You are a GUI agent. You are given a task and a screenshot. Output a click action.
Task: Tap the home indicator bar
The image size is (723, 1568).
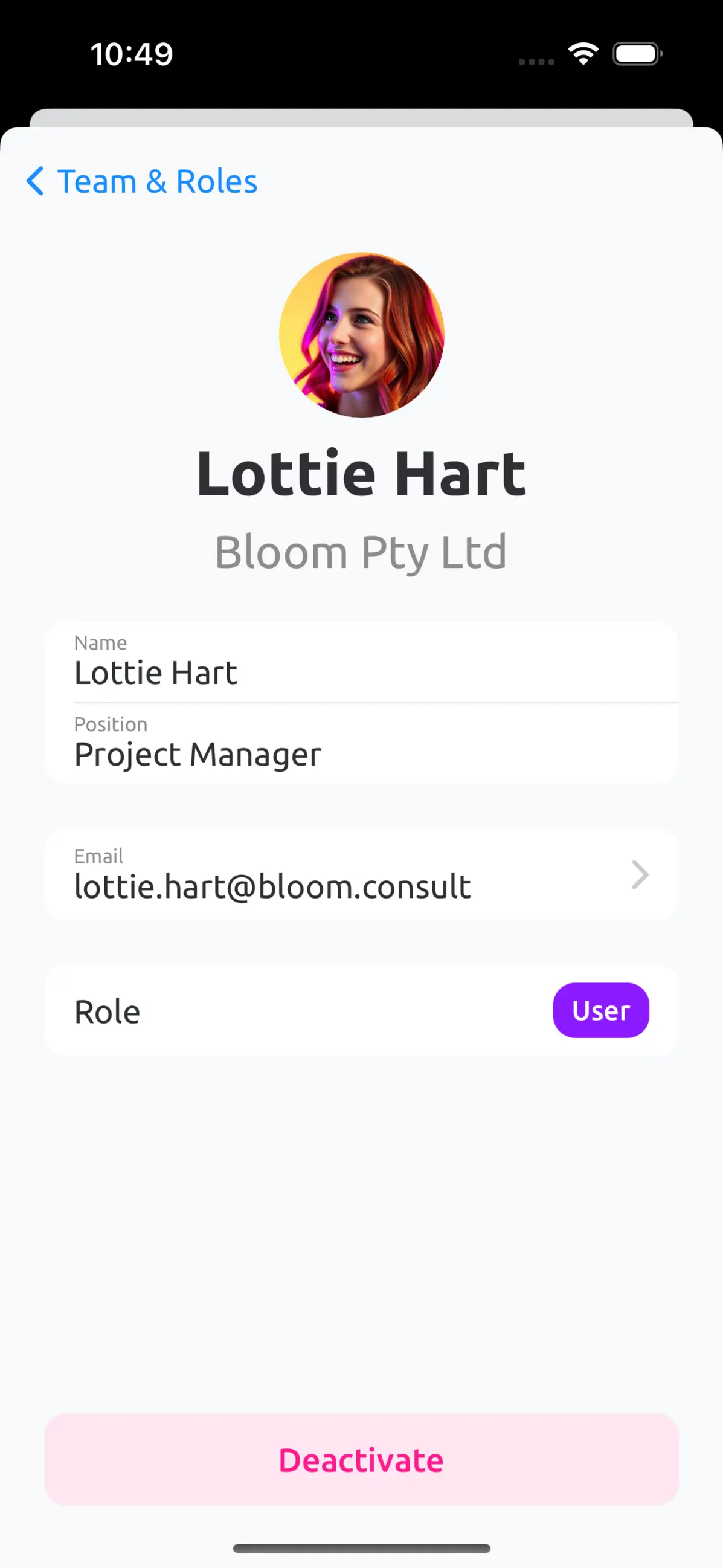tap(361, 1548)
